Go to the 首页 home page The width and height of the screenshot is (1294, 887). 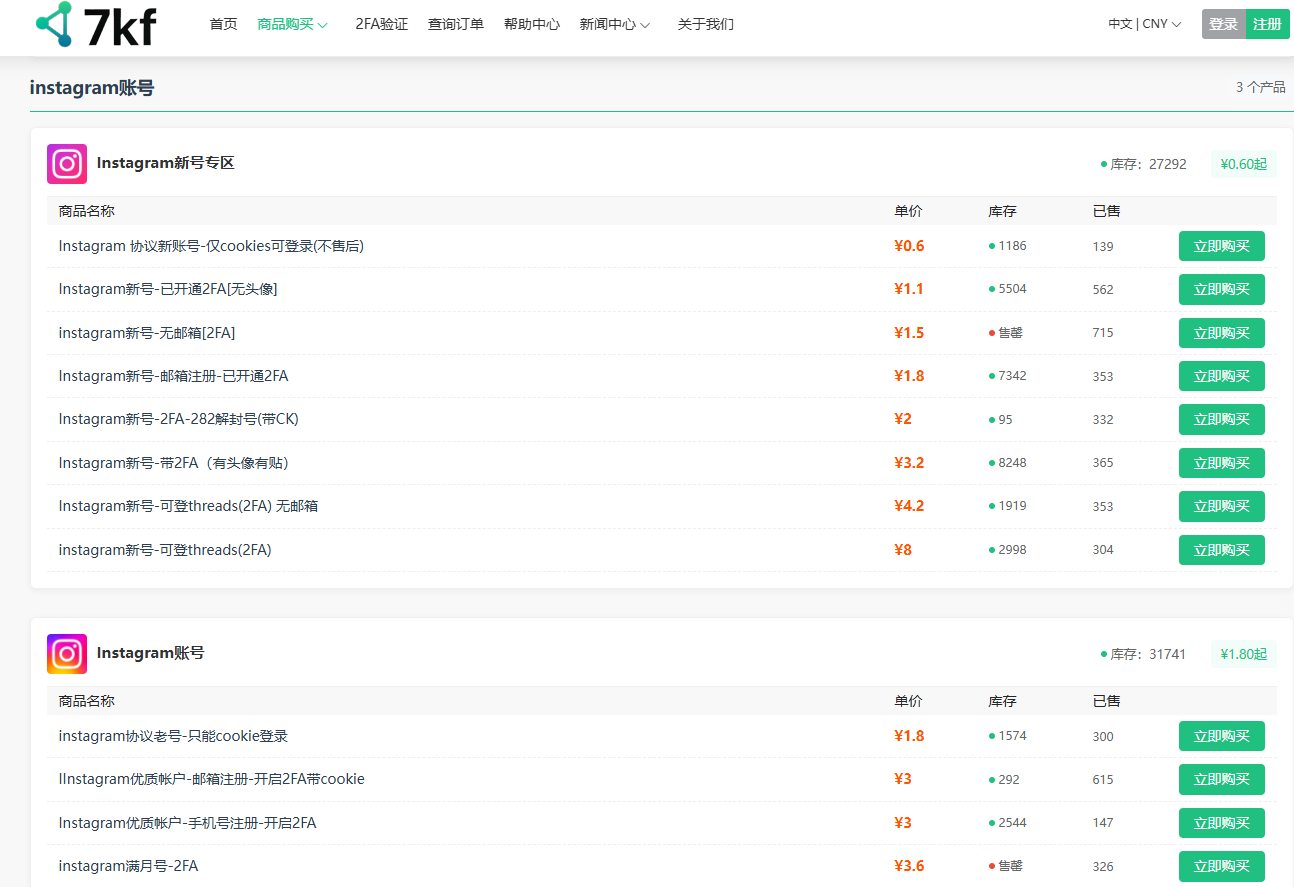point(223,24)
